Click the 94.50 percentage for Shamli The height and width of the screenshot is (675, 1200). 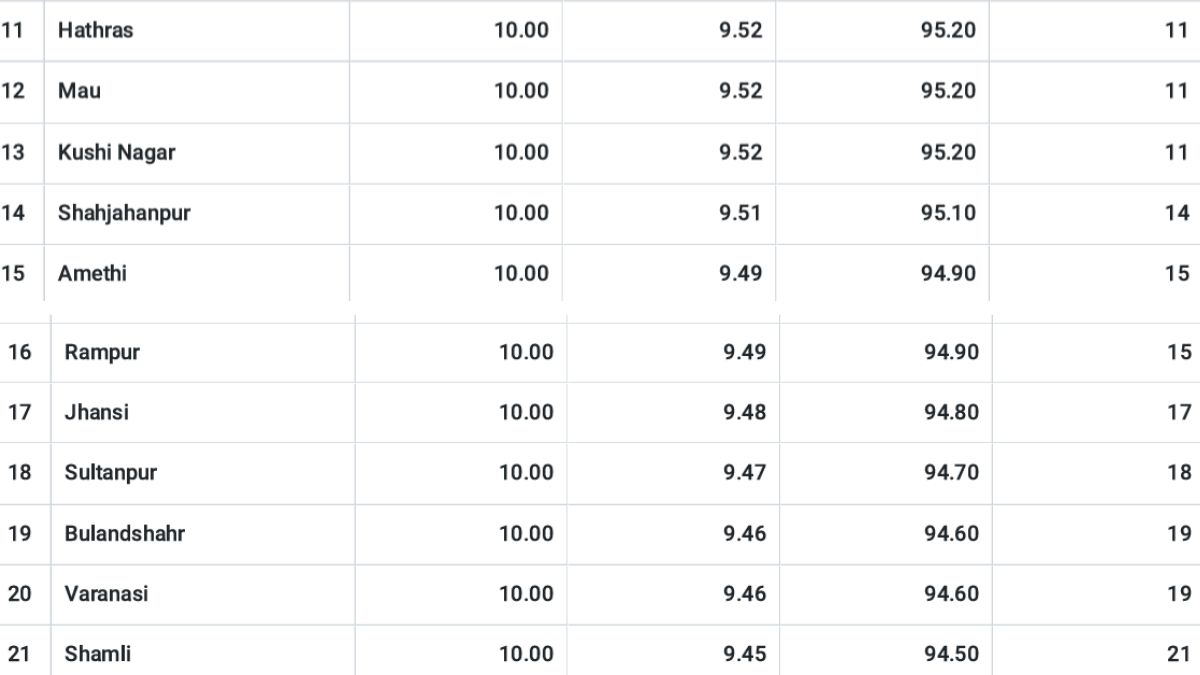[951, 654]
